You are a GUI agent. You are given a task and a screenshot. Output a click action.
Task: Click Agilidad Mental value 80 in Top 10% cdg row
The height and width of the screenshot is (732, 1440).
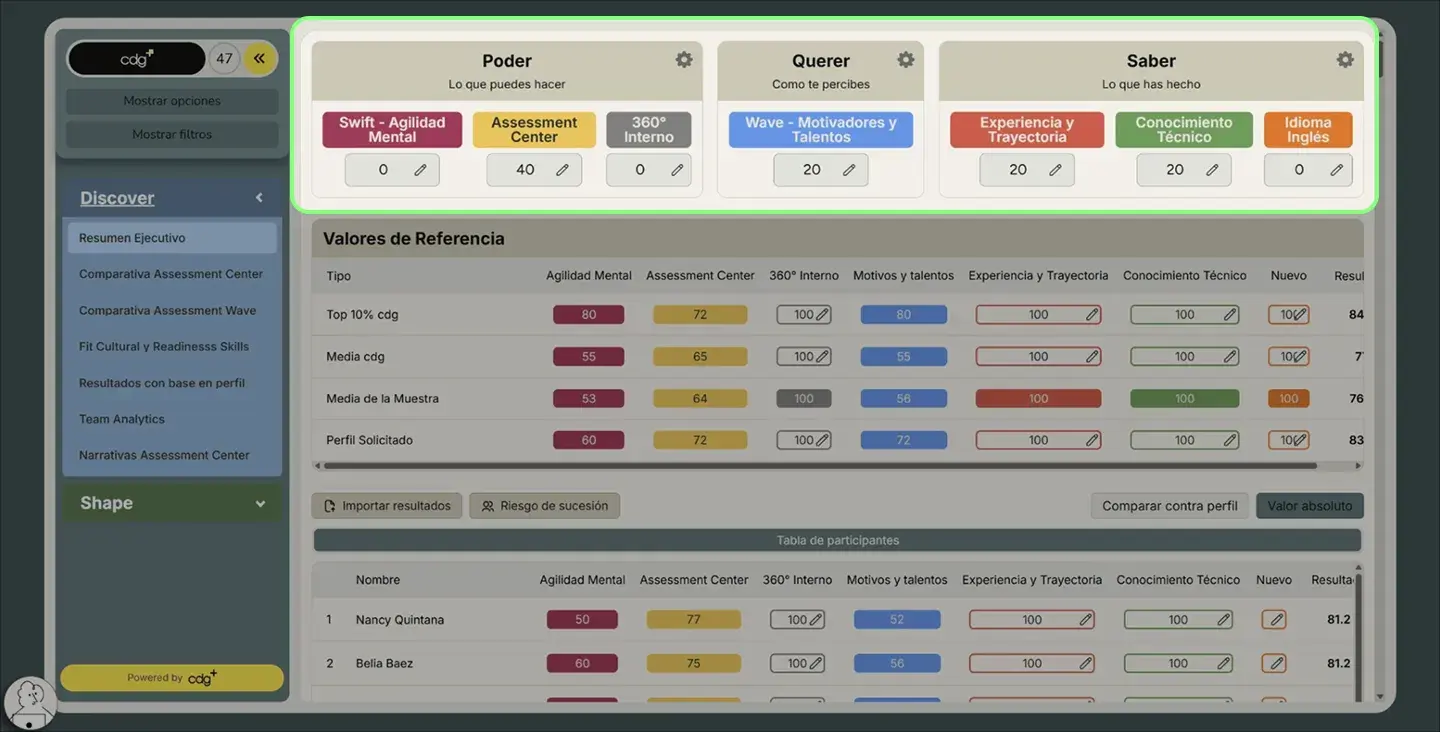589,315
